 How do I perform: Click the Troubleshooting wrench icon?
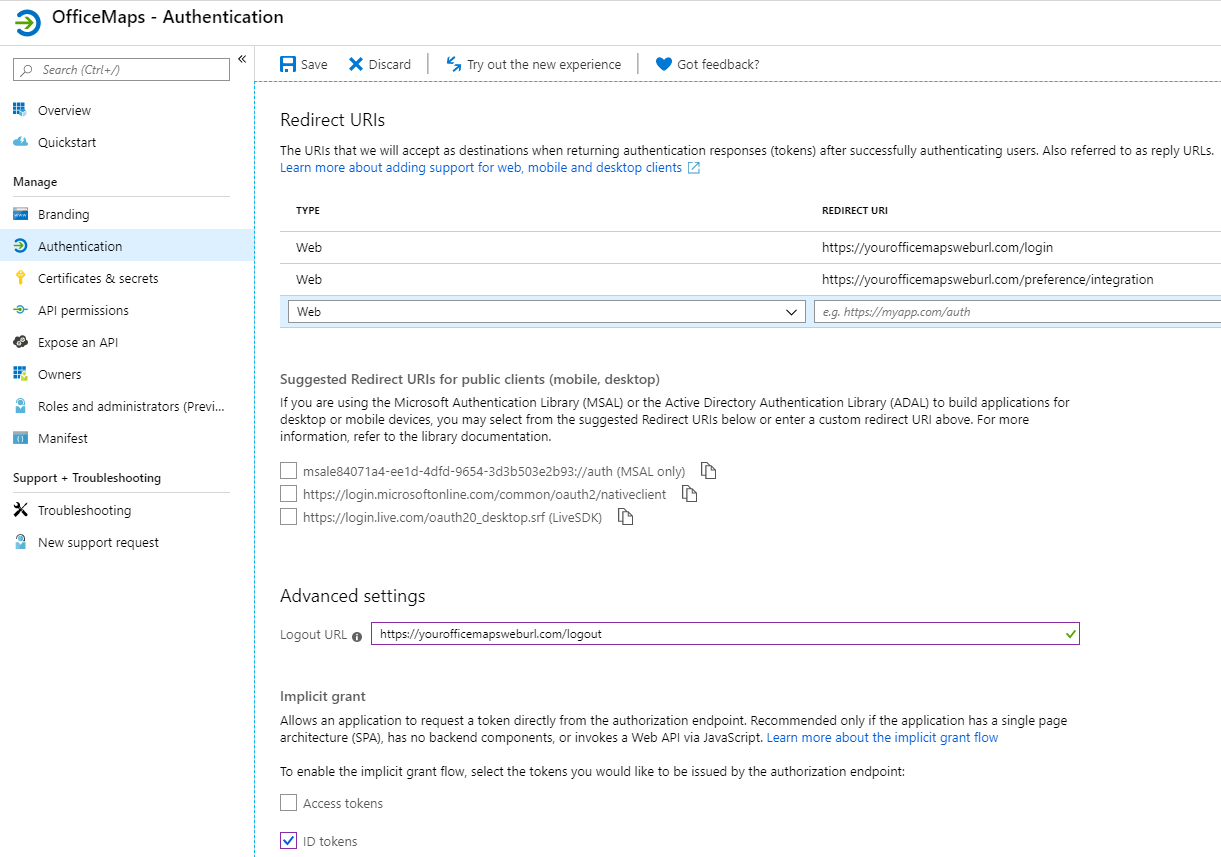20,510
